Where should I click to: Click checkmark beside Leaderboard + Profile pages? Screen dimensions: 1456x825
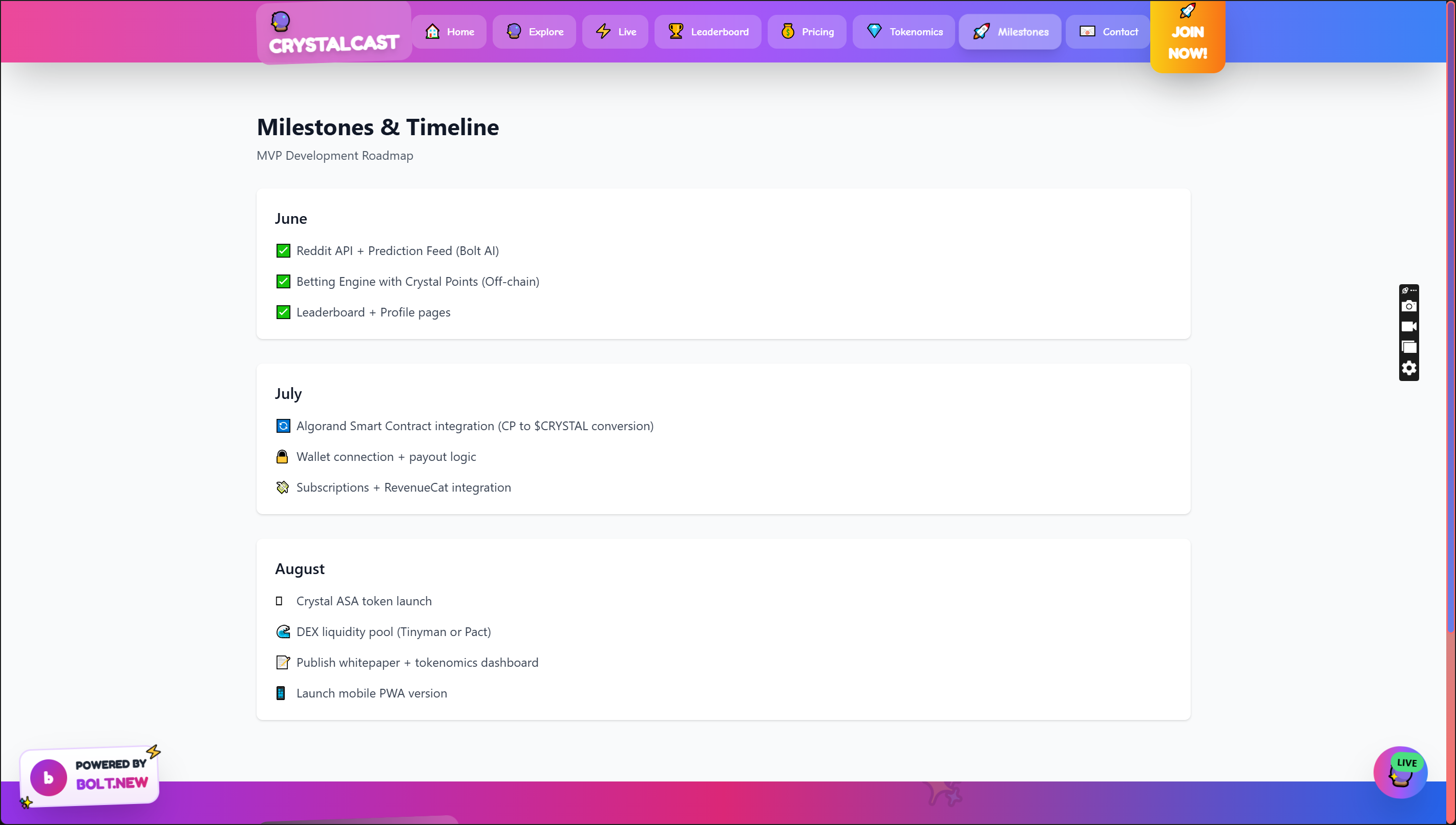tap(283, 312)
